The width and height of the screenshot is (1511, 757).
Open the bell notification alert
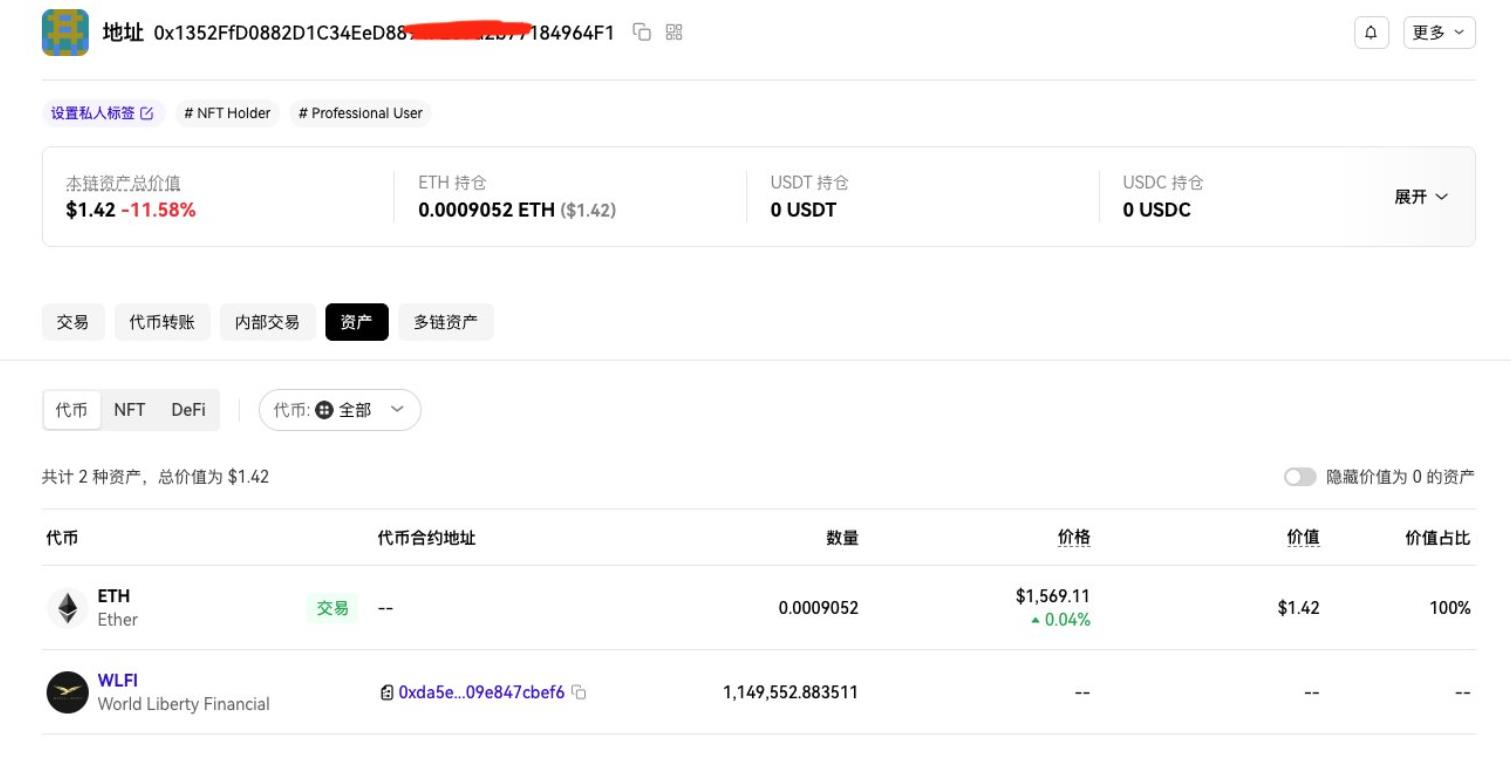(1371, 32)
